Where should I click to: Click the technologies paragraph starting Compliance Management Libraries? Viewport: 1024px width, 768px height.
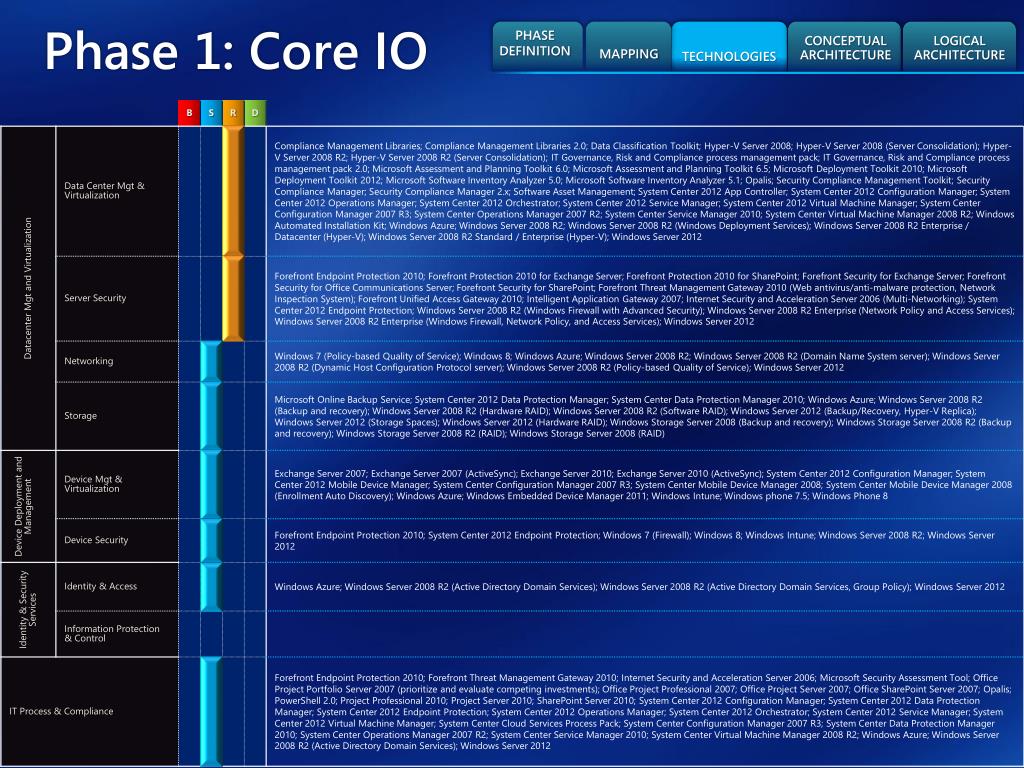point(644,191)
